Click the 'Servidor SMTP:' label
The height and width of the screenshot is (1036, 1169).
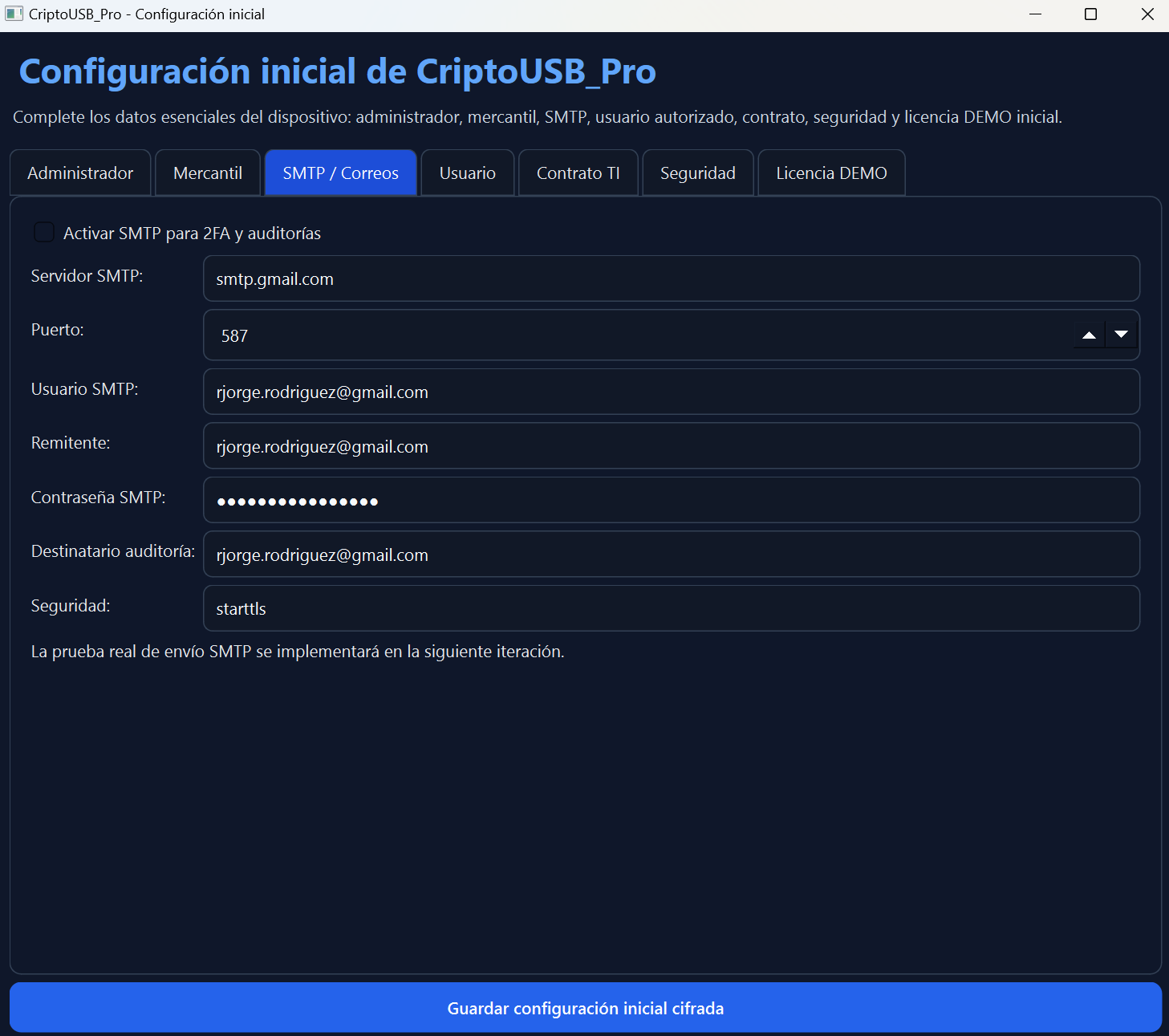point(87,276)
